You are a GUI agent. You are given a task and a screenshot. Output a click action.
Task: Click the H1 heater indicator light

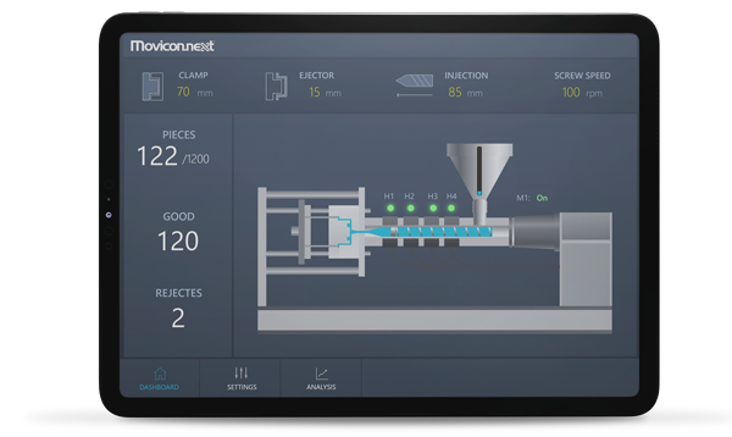390,208
